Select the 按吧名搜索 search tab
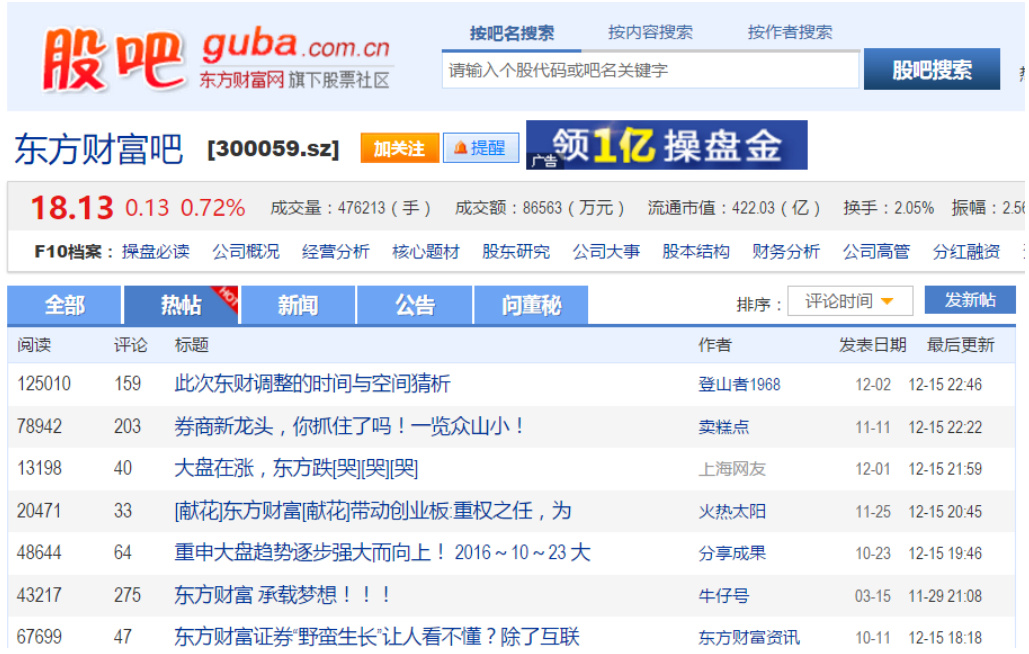The height and width of the screenshot is (654, 1029). click(511, 32)
